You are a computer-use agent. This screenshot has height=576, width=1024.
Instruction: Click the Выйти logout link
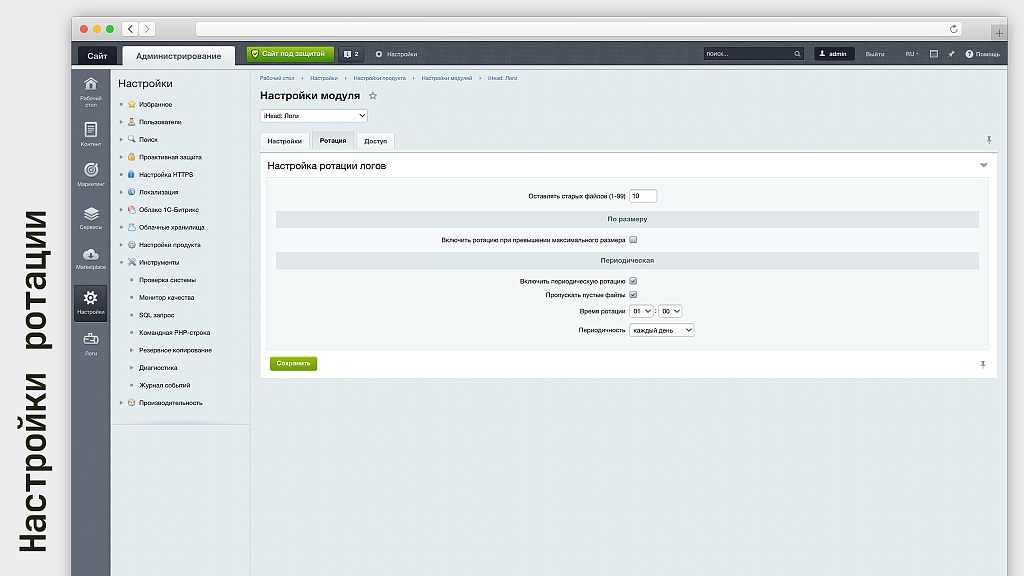point(874,54)
